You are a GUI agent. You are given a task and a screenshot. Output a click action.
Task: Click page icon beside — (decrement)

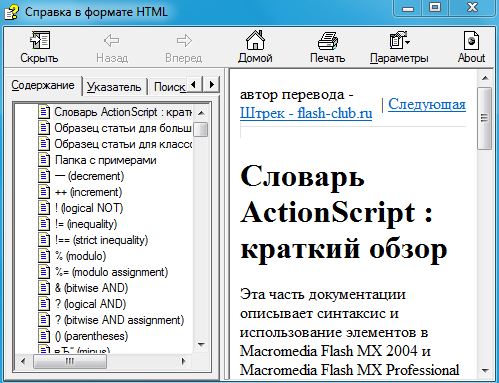[44, 176]
